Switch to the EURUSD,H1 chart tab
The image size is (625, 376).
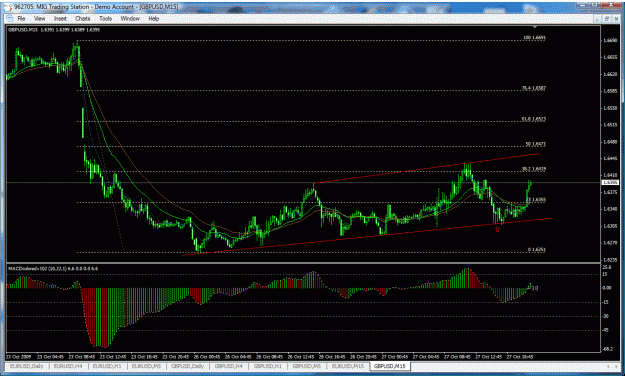pos(107,366)
